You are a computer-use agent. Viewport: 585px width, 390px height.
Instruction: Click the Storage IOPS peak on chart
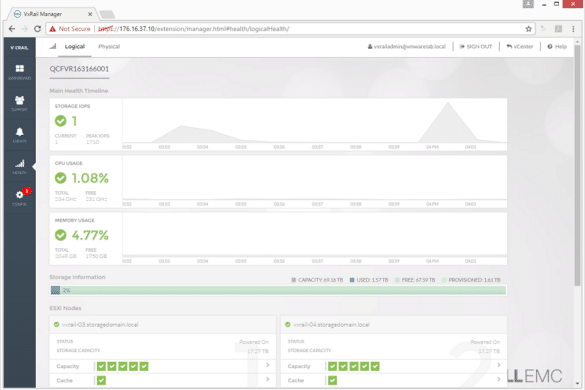point(448,103)
